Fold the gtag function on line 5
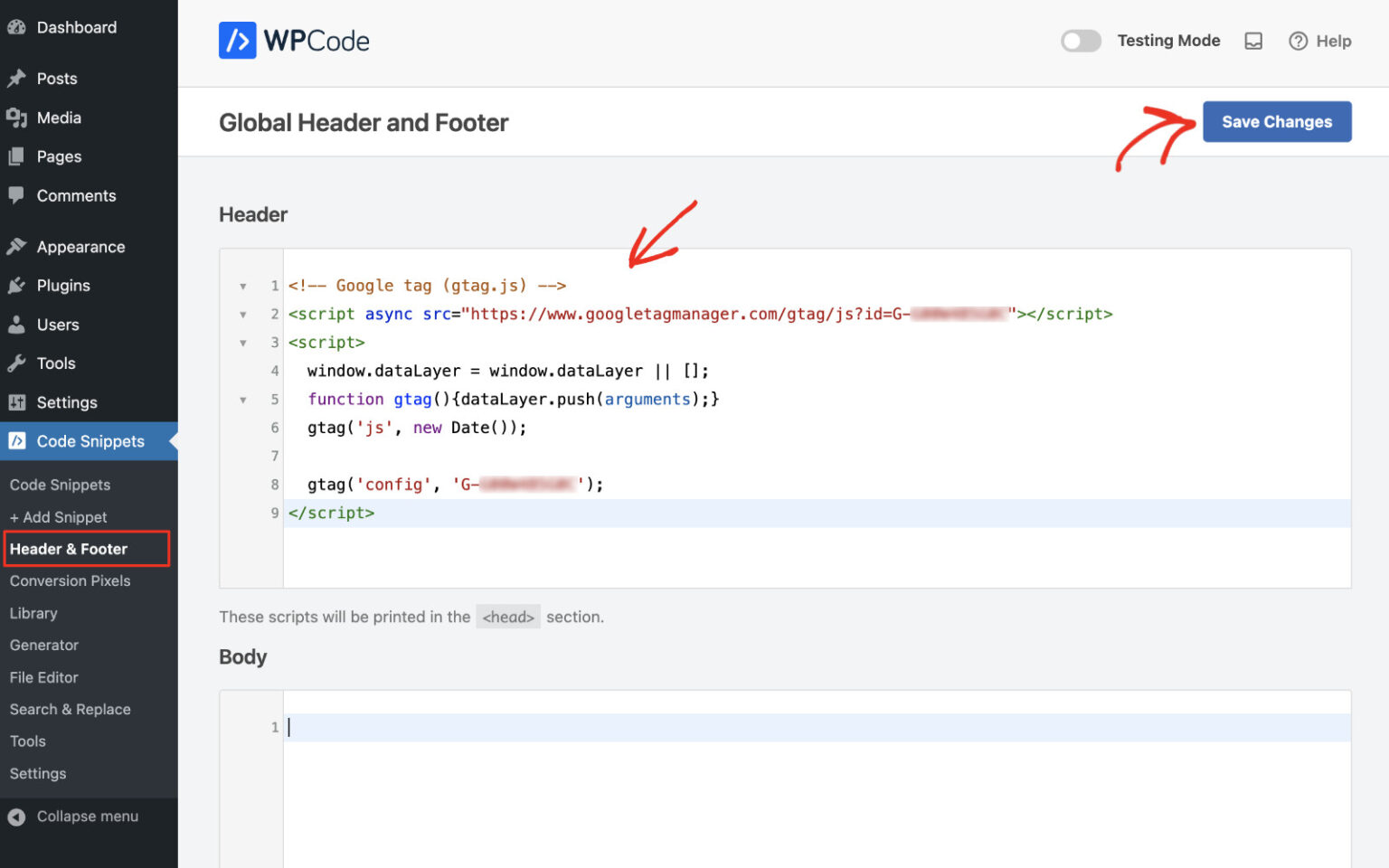1389x868 pixels. pos(243,400)
